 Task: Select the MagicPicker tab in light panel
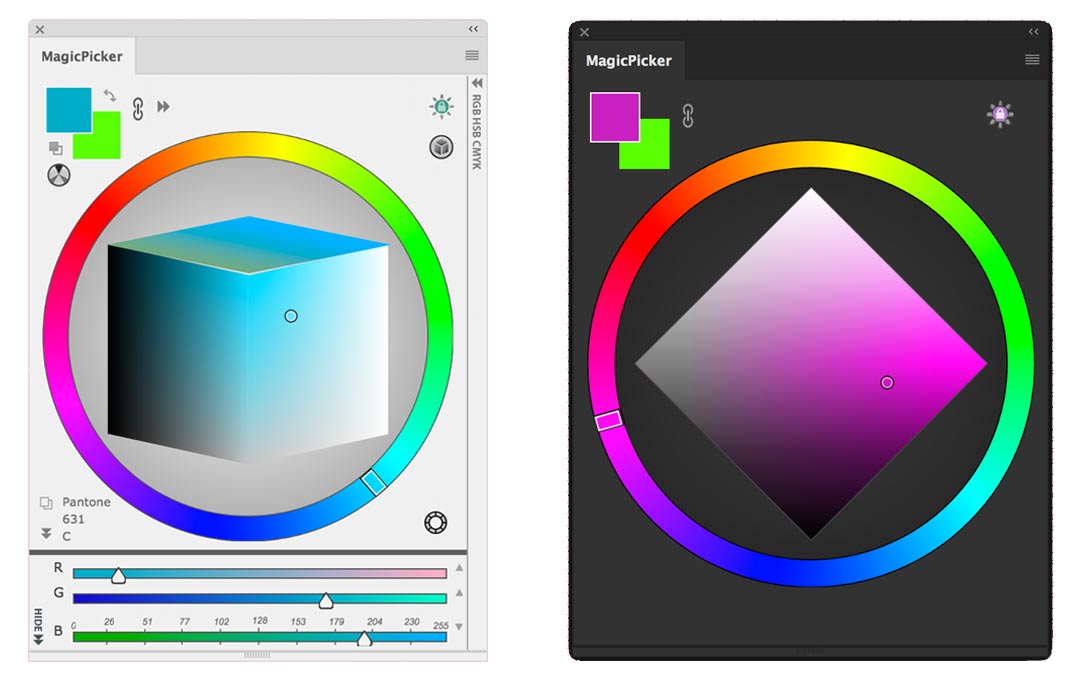(x=80, y=56)
